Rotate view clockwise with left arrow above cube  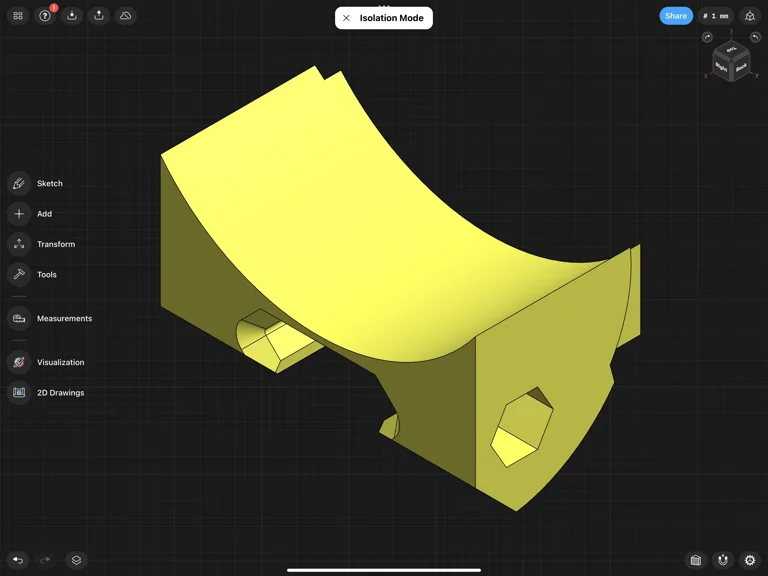click(x=707, y=37)
